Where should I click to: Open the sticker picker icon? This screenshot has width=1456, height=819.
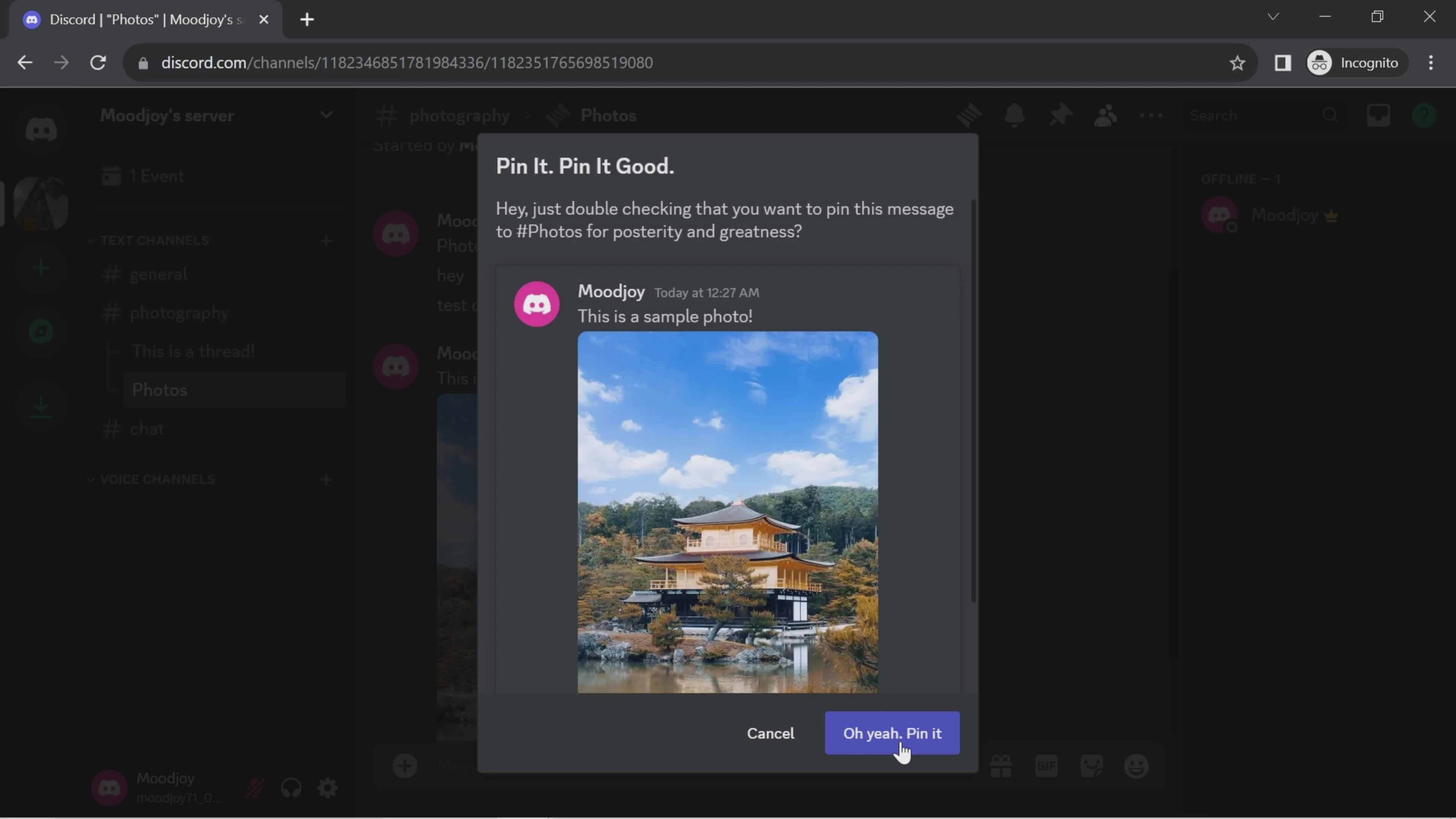tap(1092, 766)
